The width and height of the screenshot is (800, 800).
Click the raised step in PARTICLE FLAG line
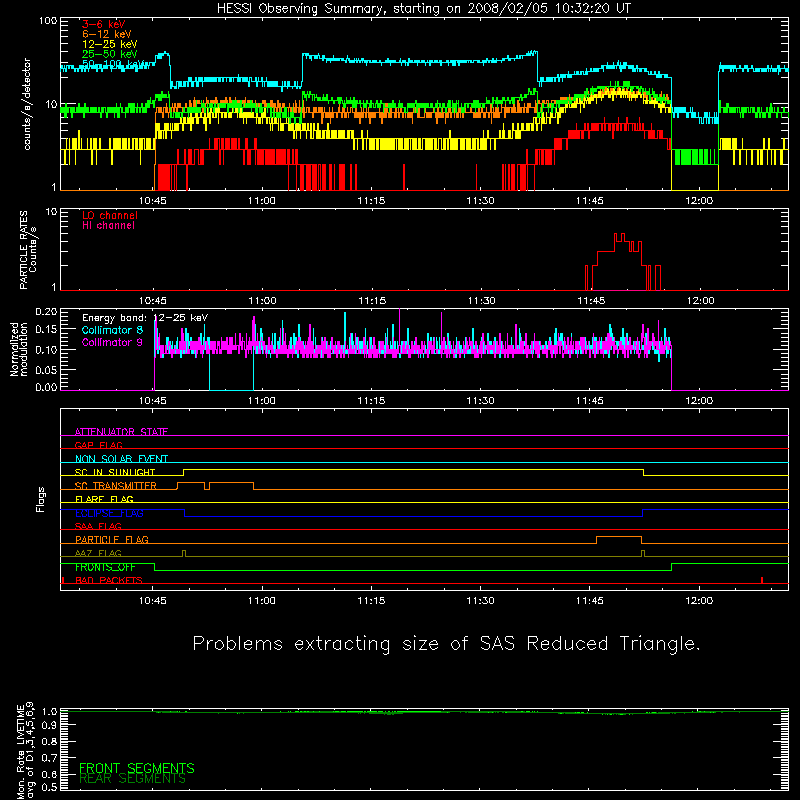(x=619, y=537)
